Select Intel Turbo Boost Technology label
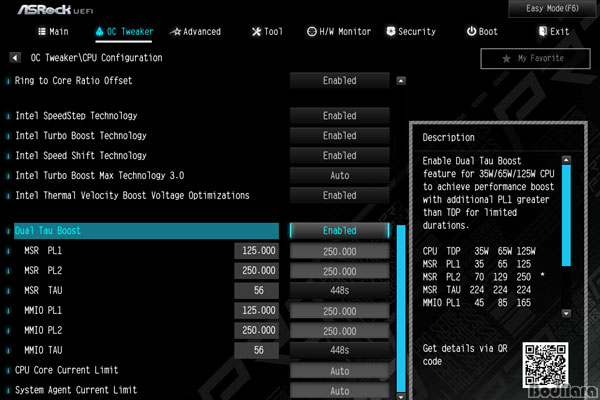 (x=81, y=136)
